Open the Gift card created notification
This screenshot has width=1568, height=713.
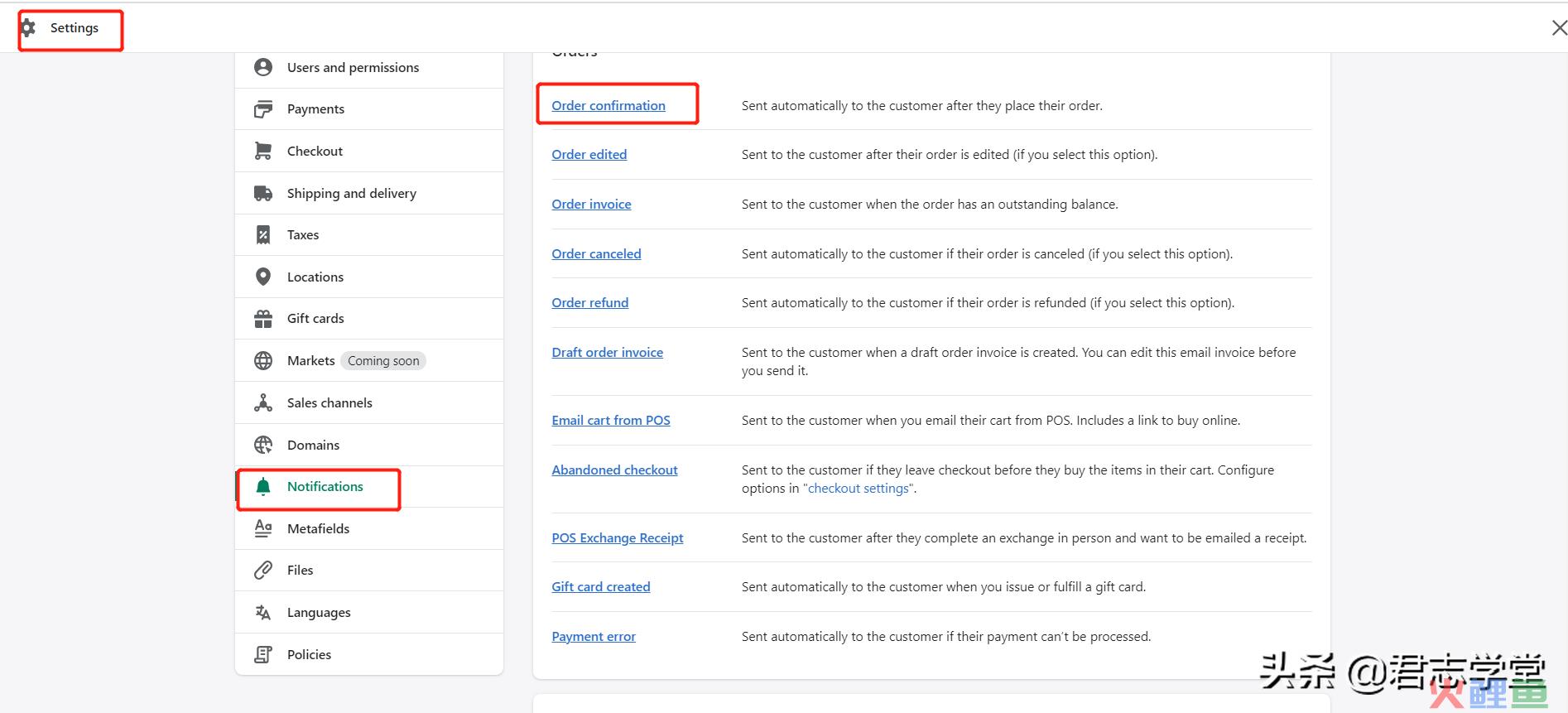601,586
